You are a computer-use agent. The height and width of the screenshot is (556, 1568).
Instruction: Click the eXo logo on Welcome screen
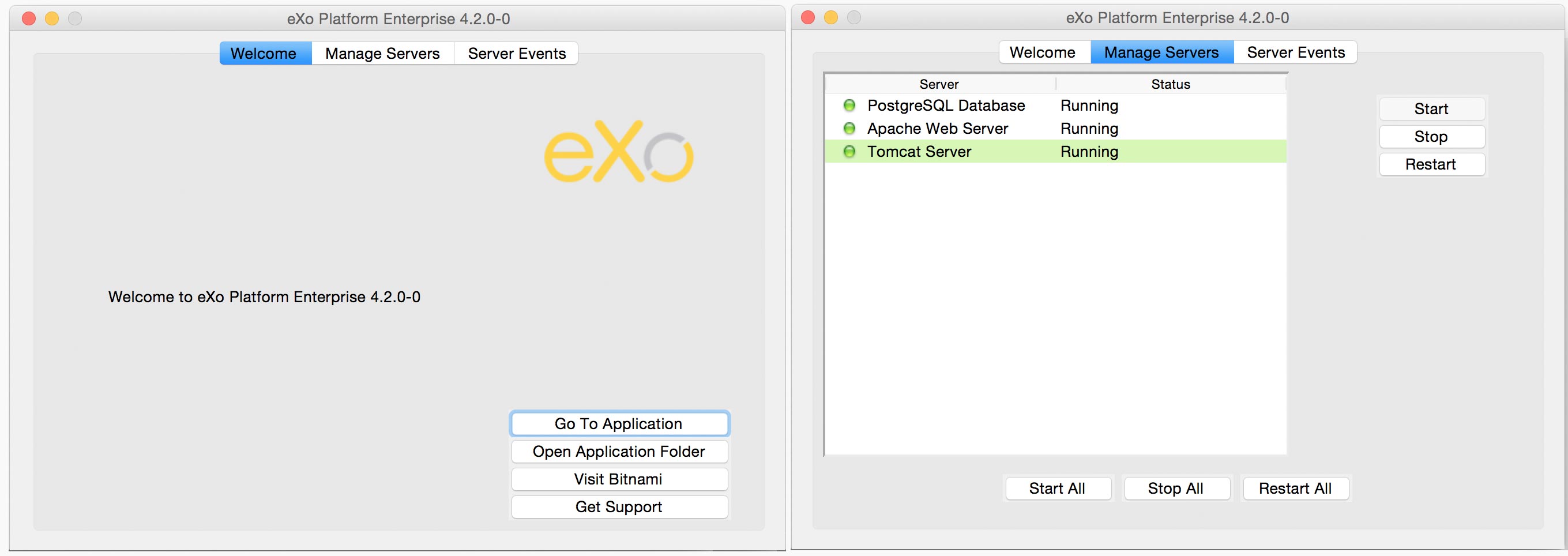click(618, 152)
